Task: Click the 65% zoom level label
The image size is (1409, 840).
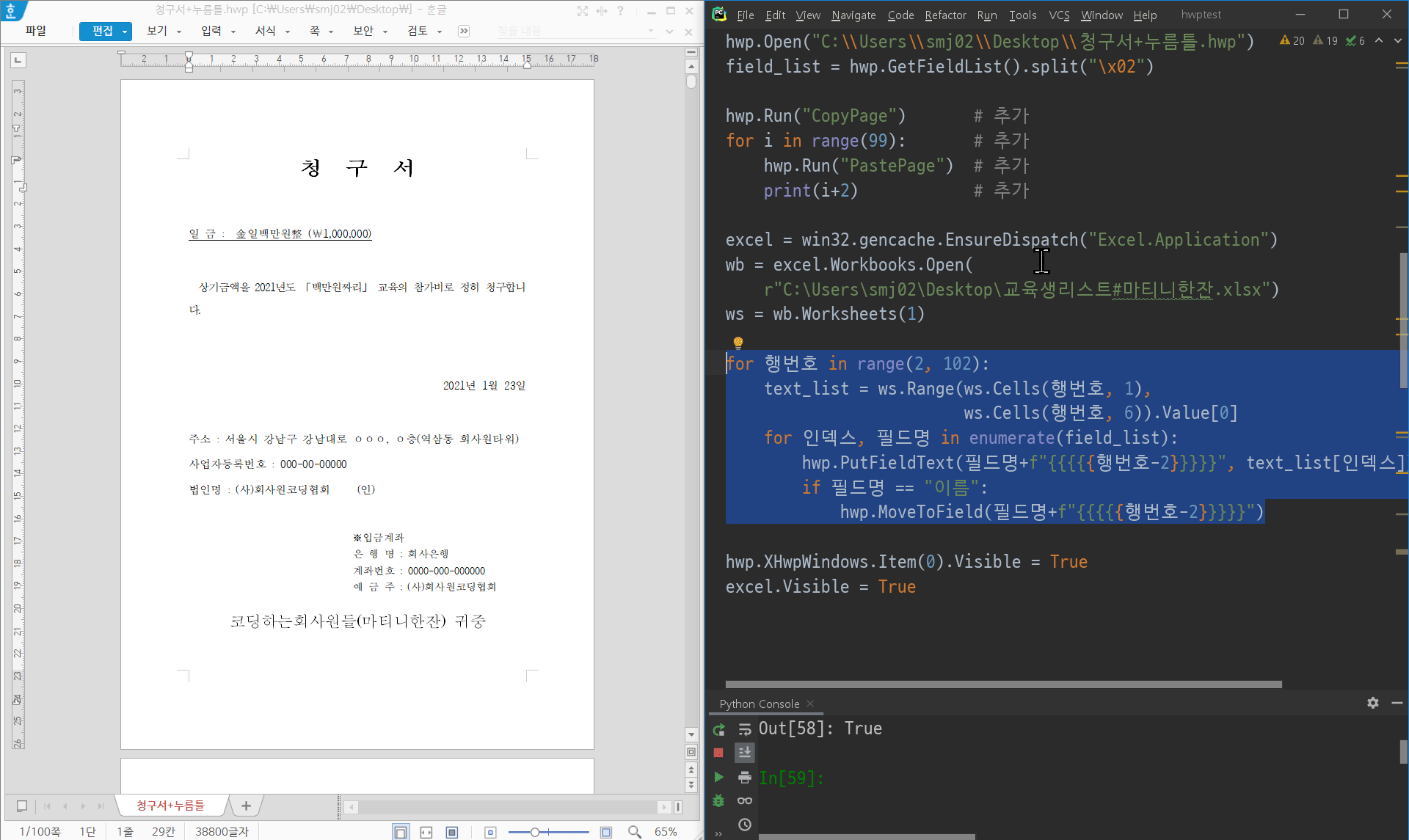Action: (x=666, y=832)
